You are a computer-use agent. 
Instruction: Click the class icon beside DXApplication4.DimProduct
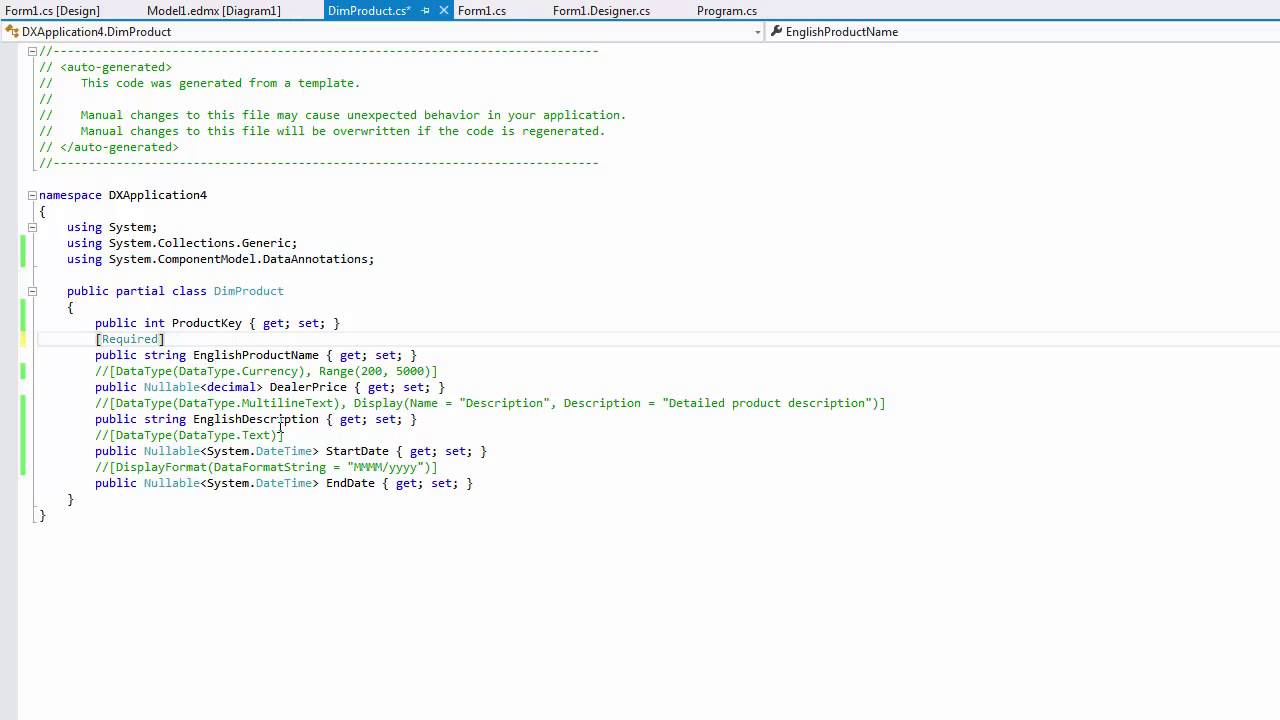(x=12, y=32)
